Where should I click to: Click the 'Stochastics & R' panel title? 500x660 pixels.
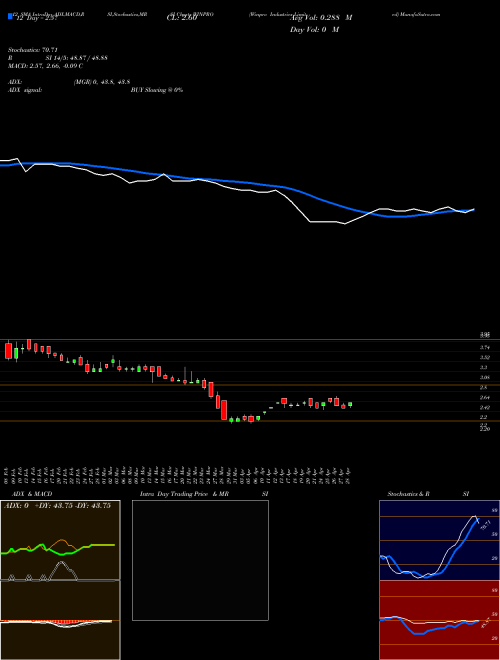(408, 494)
